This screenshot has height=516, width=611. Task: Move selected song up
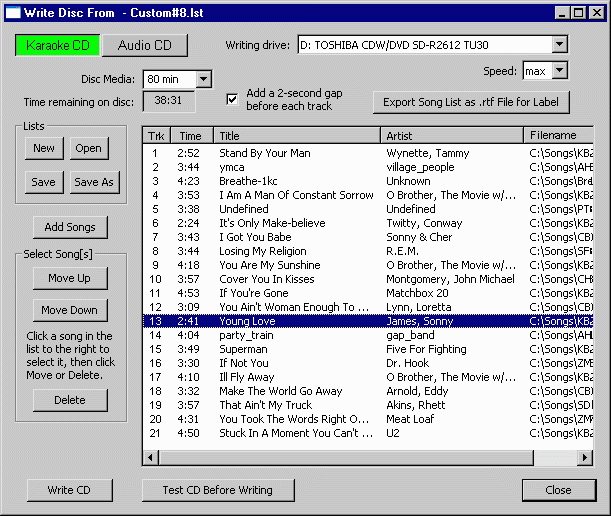(70, 278)
